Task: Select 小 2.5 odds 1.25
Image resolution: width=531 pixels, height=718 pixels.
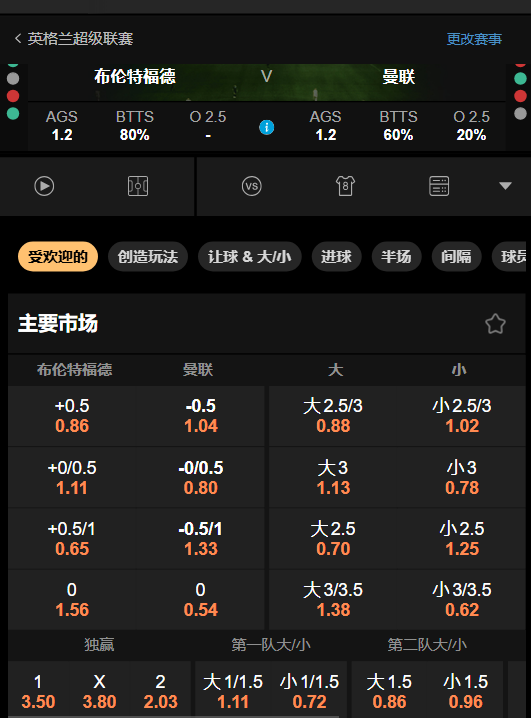Action: (x=462, y=538)
